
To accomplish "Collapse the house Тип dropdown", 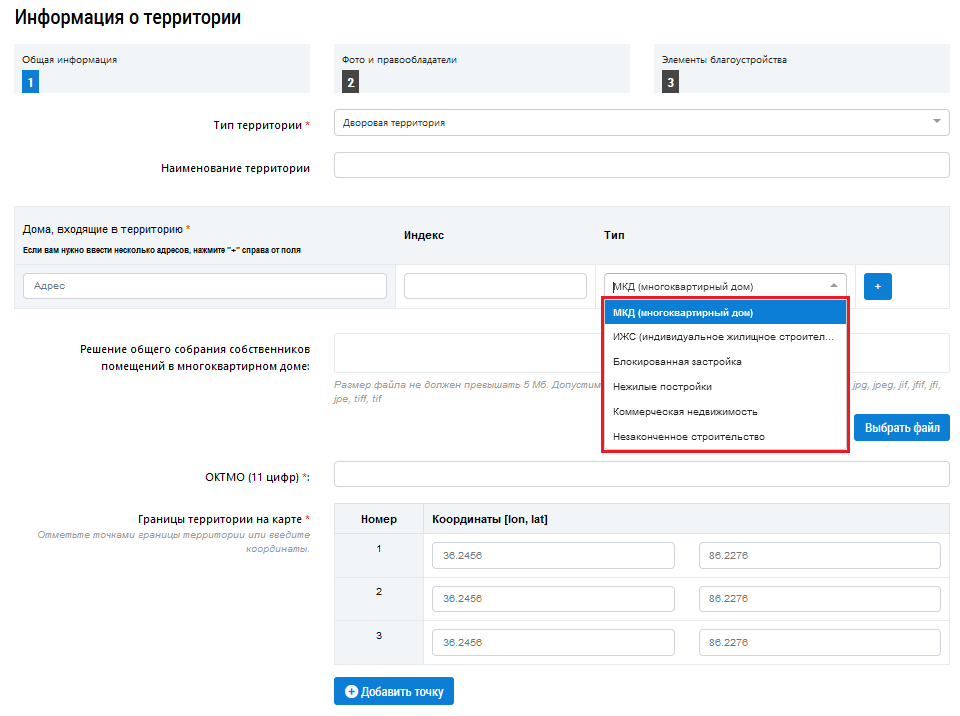I will (725, 286).
